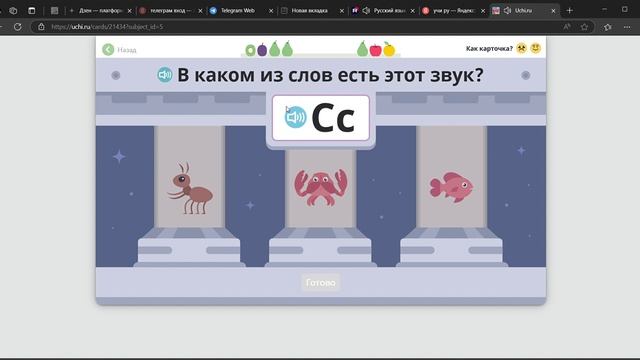Open the tab actions menu icon
Viewport: 640px width, 360px height.
[x=32, y=11]
